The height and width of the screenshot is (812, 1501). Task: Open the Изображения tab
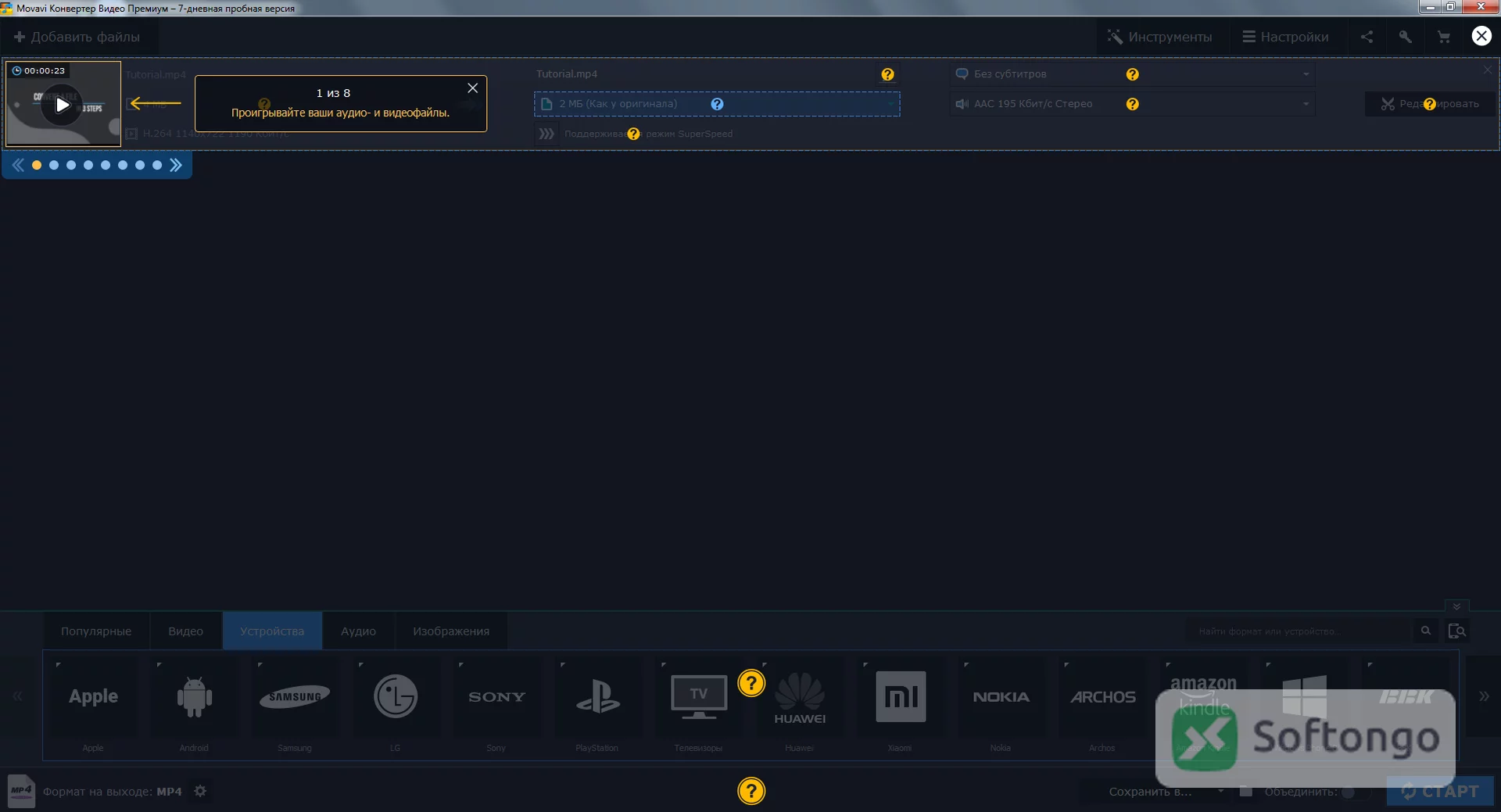tap(451, 631)
